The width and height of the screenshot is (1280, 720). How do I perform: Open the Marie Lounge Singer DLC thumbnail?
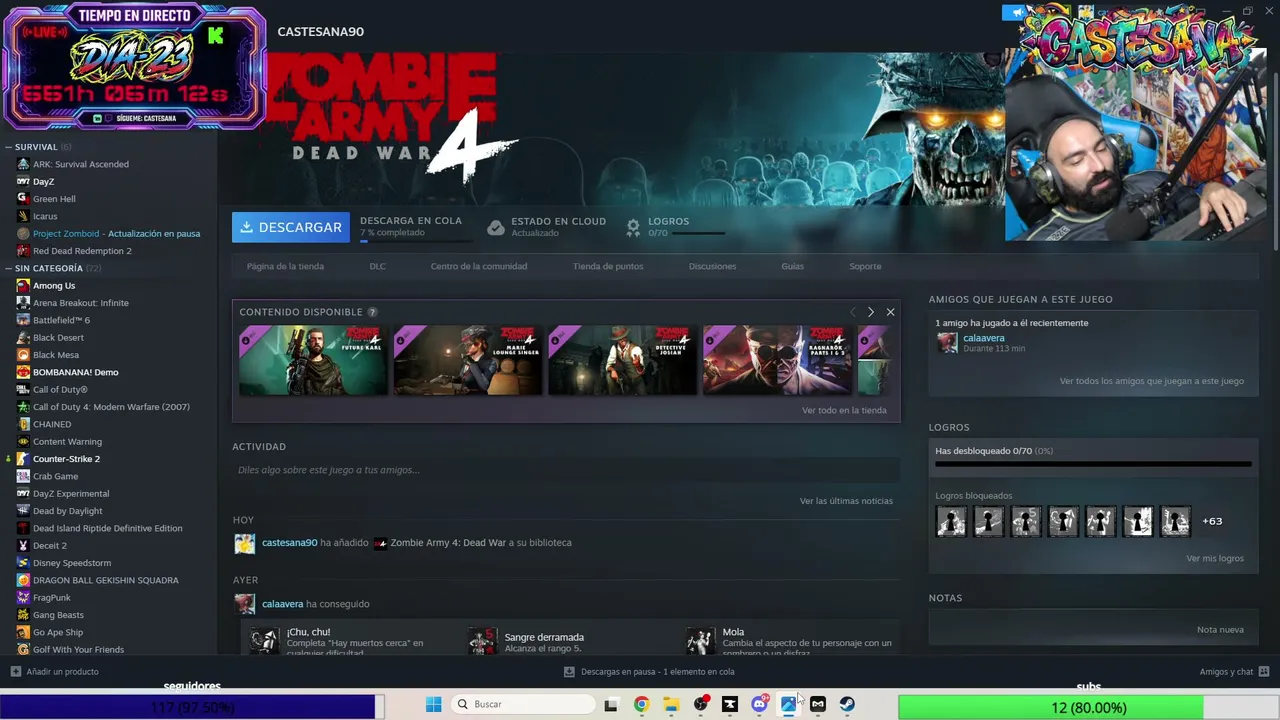(468, 360)
